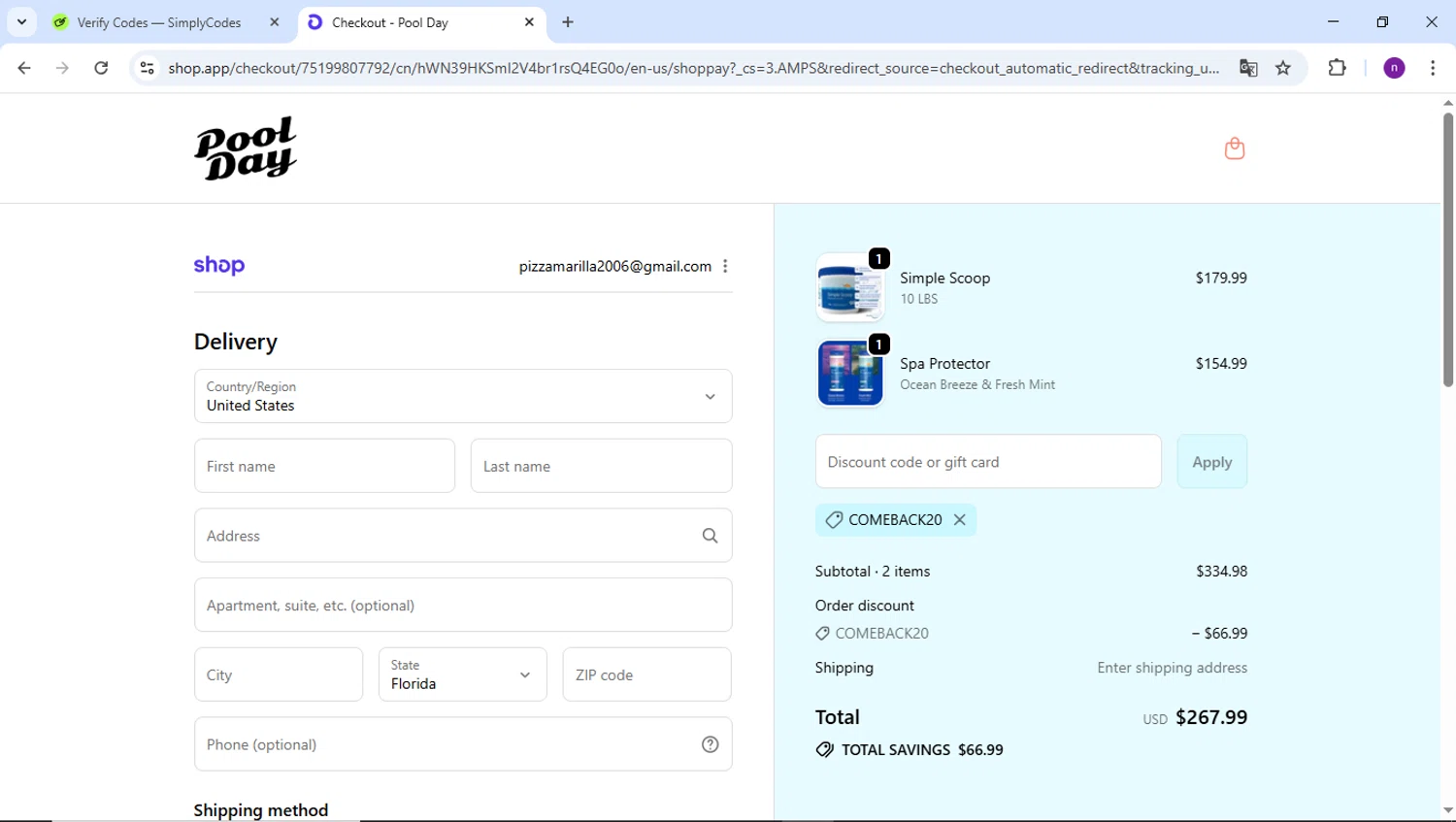This screenshot has height=822, width=1456.
Task: Click the browser address bar URL
Action: (693, 68)
